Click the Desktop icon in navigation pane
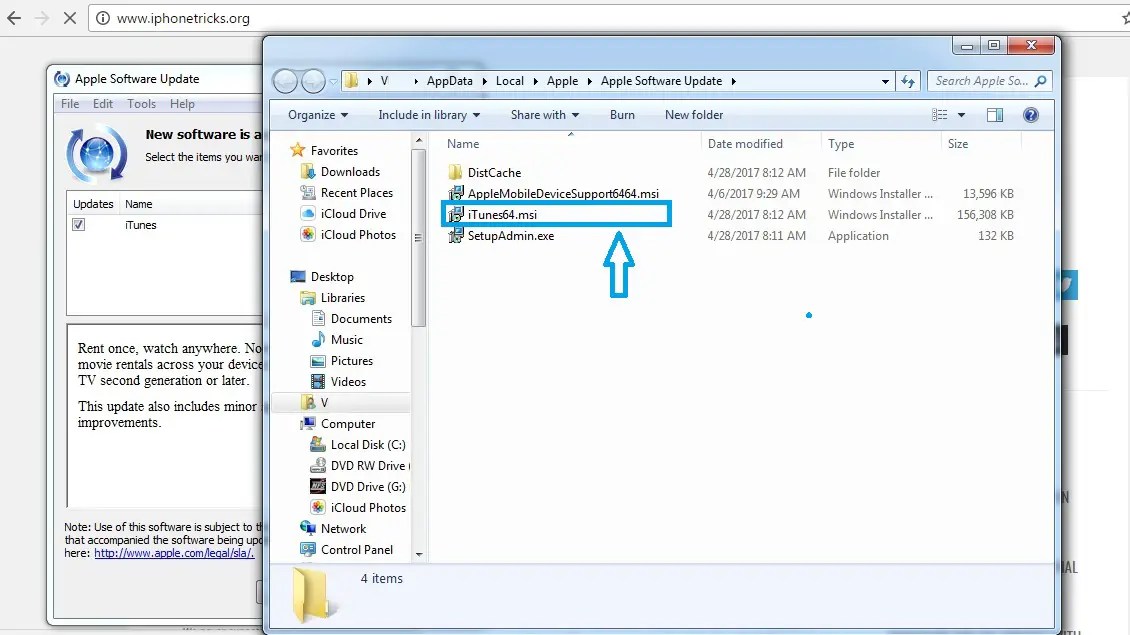 coord(298,277)
